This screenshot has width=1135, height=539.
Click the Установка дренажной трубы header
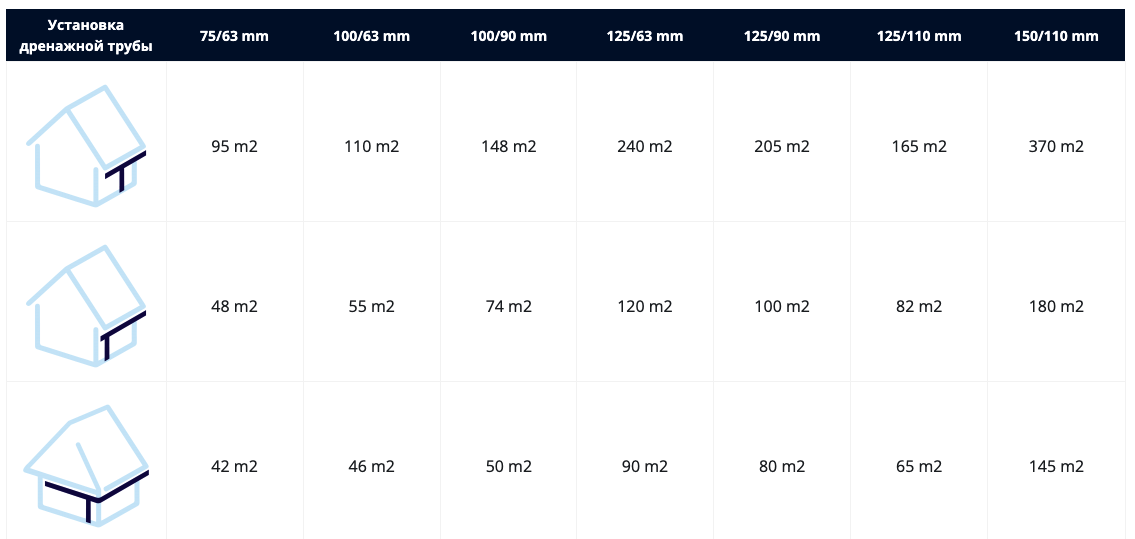coord(86,35)
